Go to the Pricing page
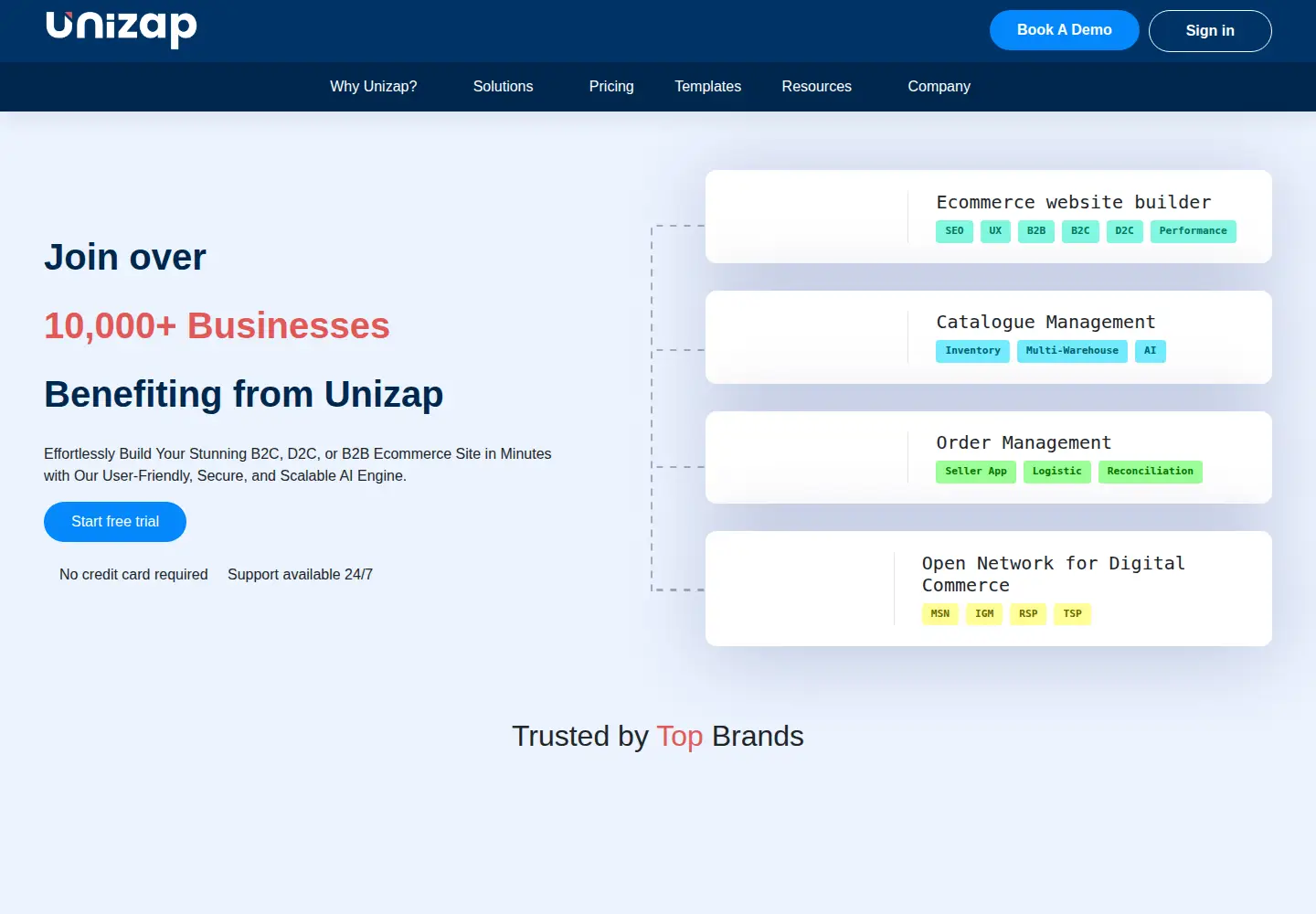 coord(611,87)
